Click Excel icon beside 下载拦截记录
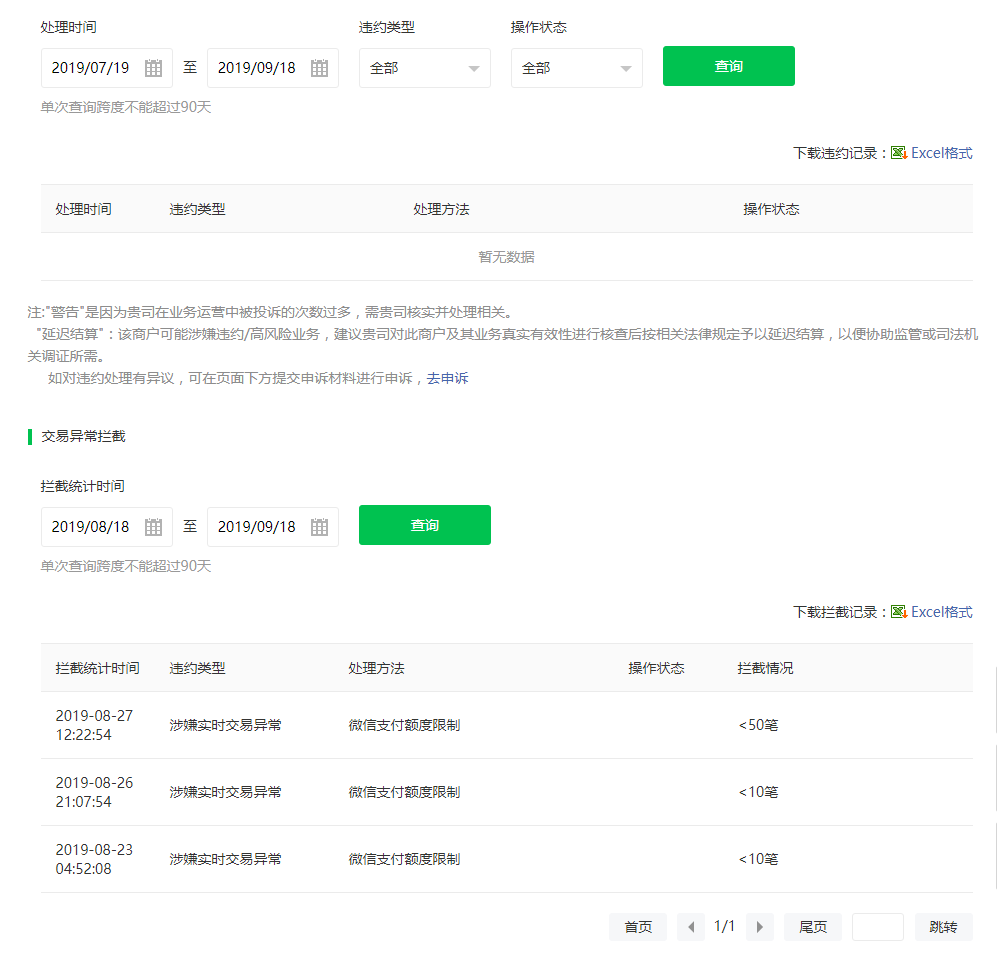Viewport: 997px width, 955px height. pos(899,612)
